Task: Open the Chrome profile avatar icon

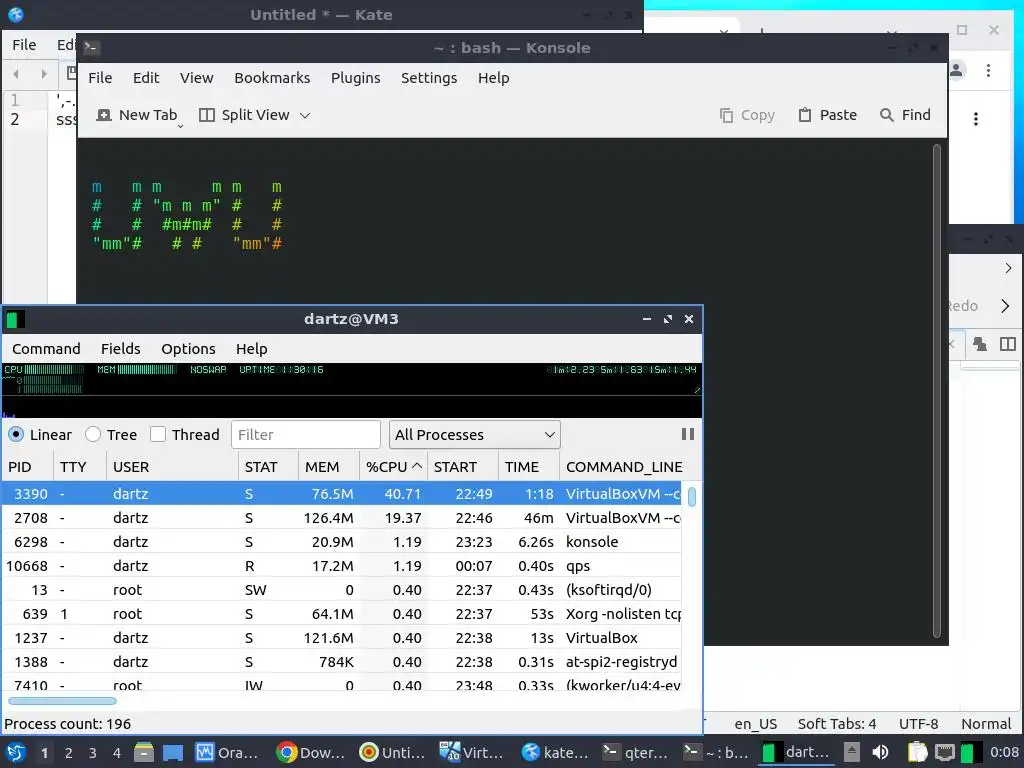Action: [957, 70]
